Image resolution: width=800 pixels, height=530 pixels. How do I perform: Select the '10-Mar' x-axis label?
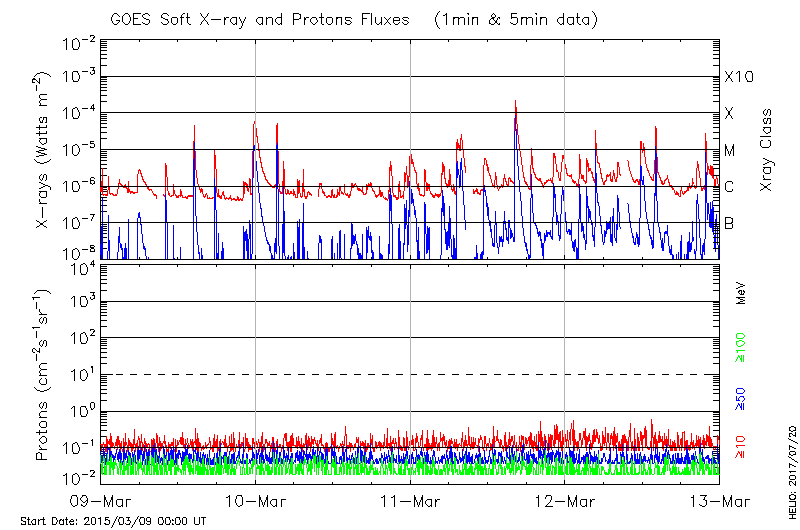tap(256, 500)
